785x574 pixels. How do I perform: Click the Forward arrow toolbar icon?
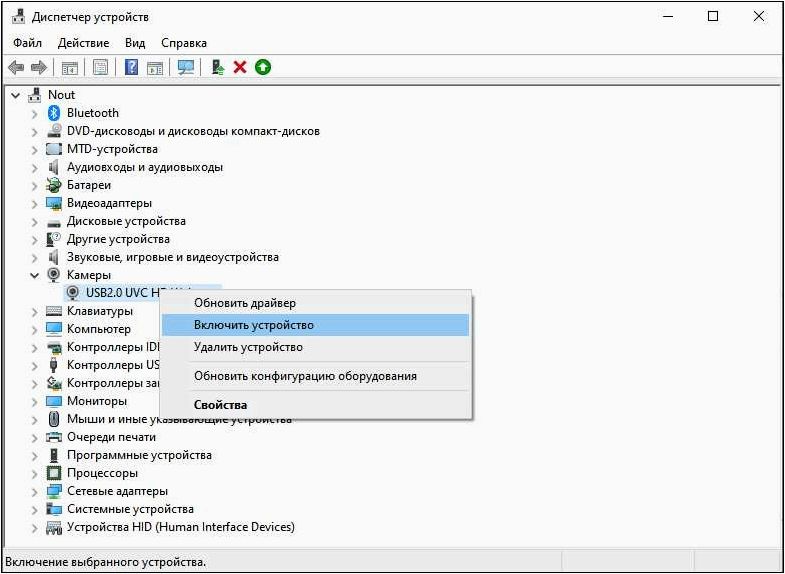(39, 67)
